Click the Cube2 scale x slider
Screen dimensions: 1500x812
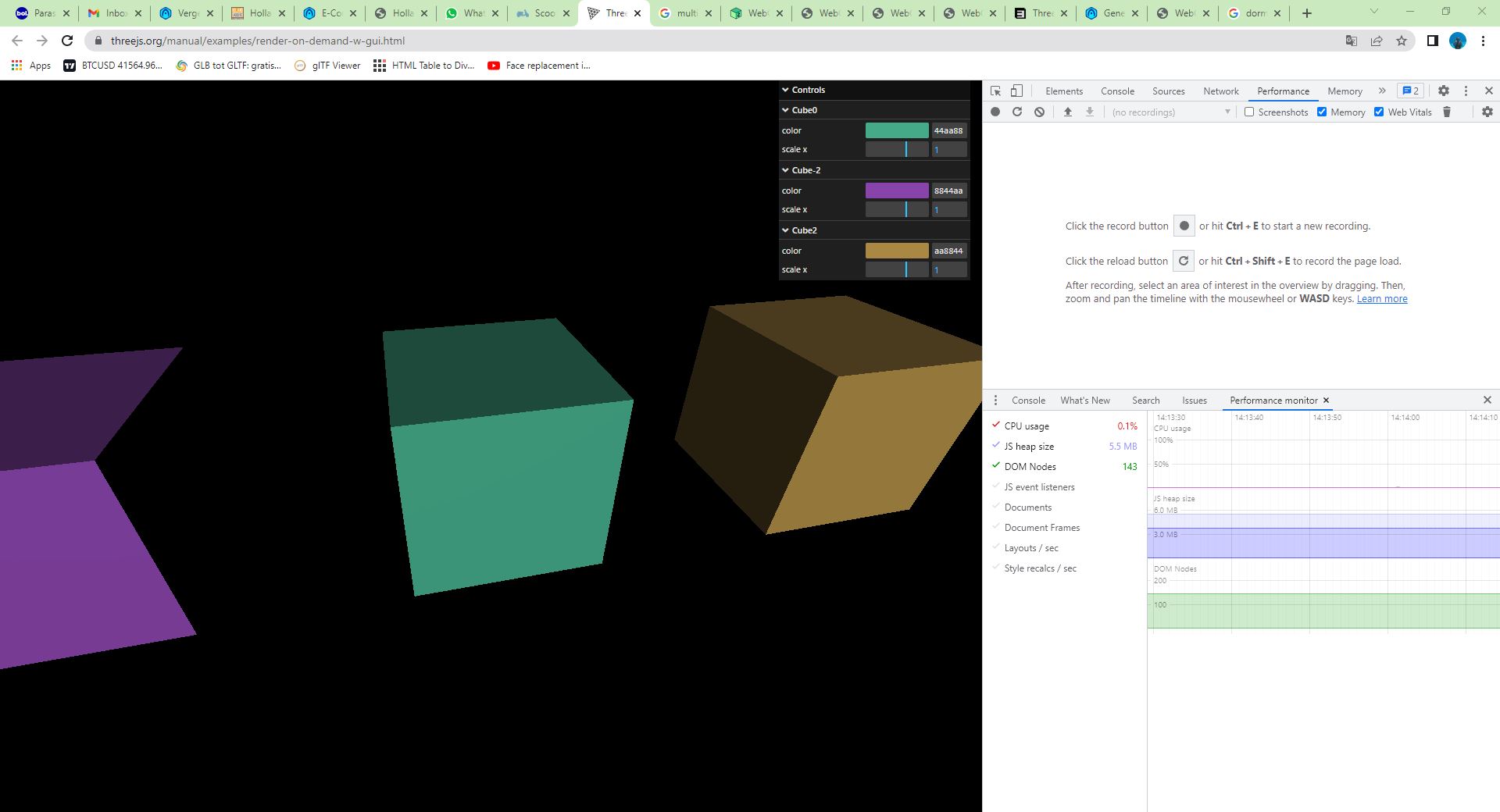coord(897,269)
